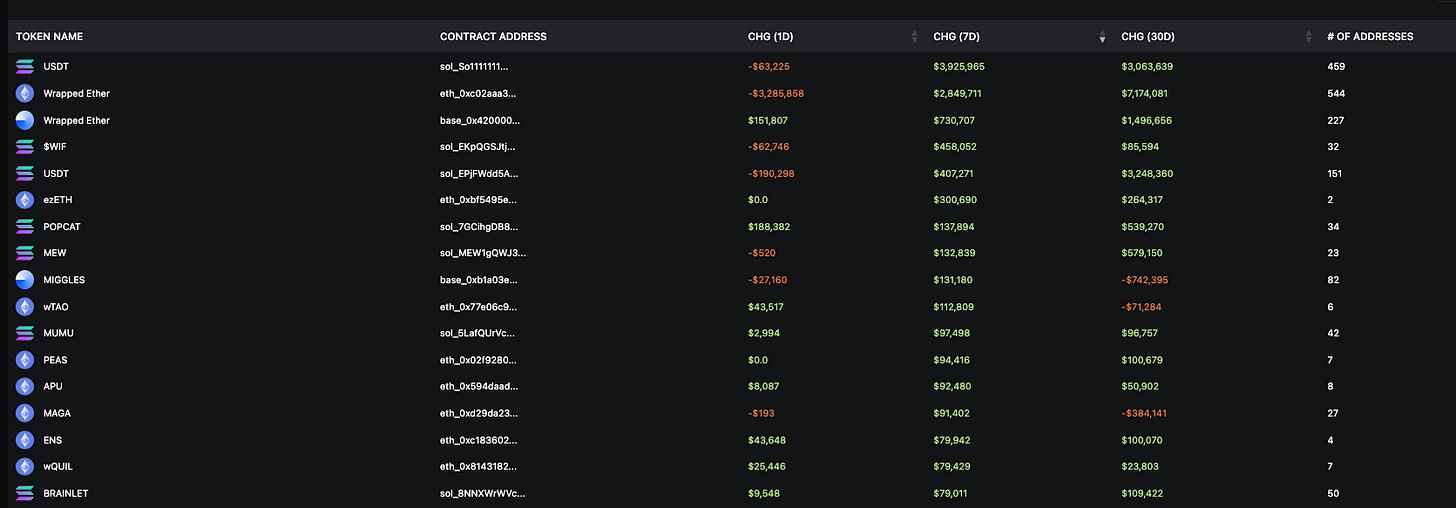
Task: Click contract address base_0x420000...
Action: click(x=480, y=120)
